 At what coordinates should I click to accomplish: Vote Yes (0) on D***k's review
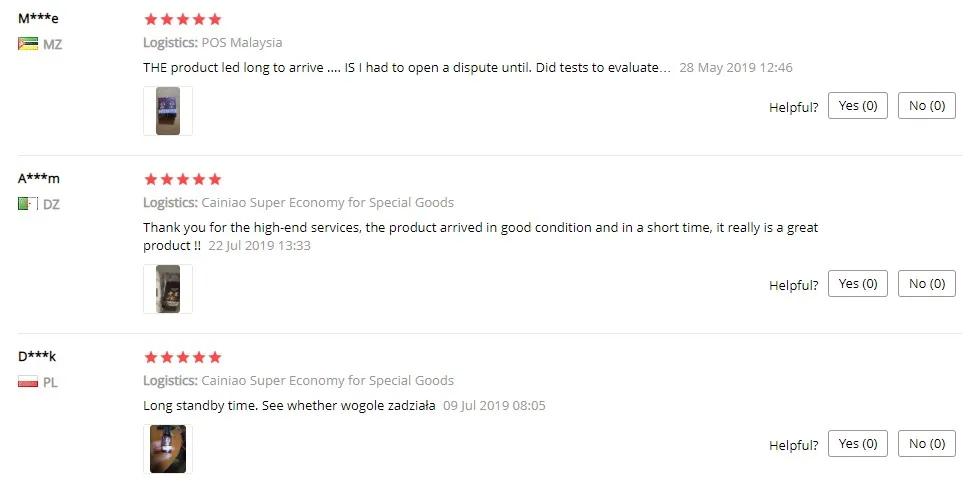pos(857,444)
